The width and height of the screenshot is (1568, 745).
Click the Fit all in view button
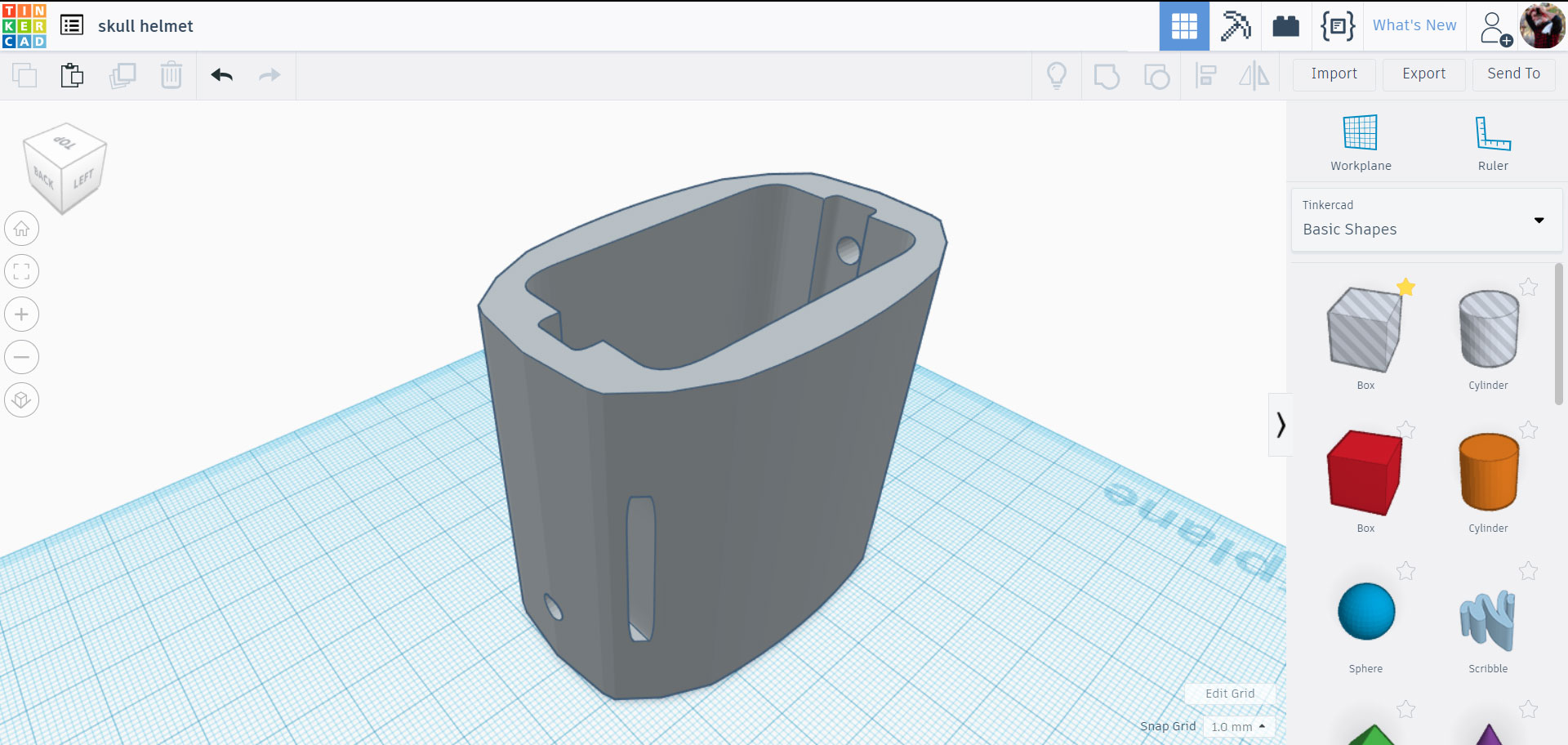click(21, 271)
